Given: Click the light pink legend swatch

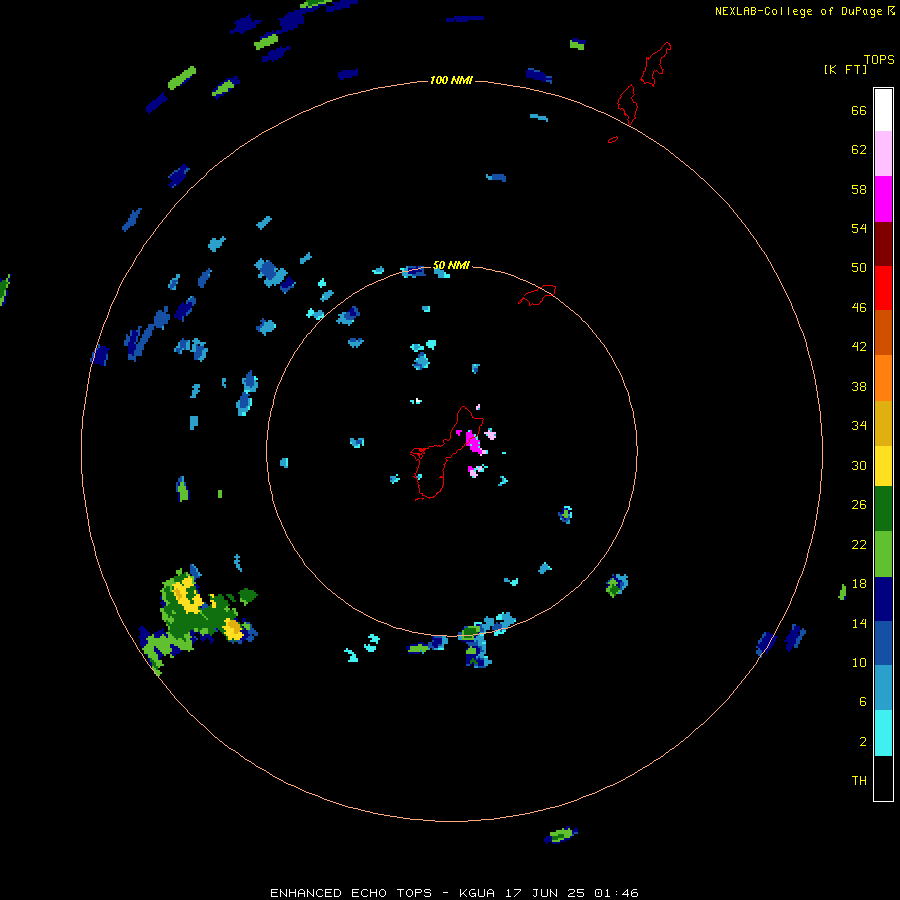Looking at the screenshot, I should [883, 154].
